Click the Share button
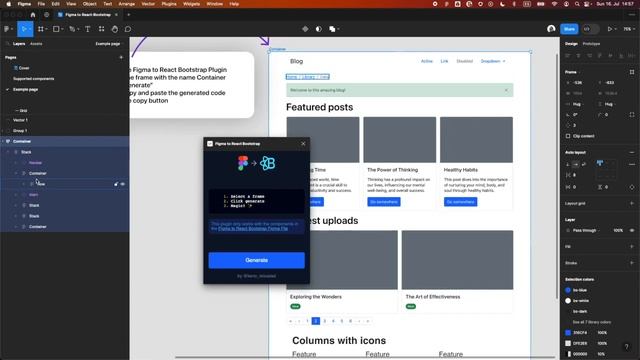 coord(569,29)
